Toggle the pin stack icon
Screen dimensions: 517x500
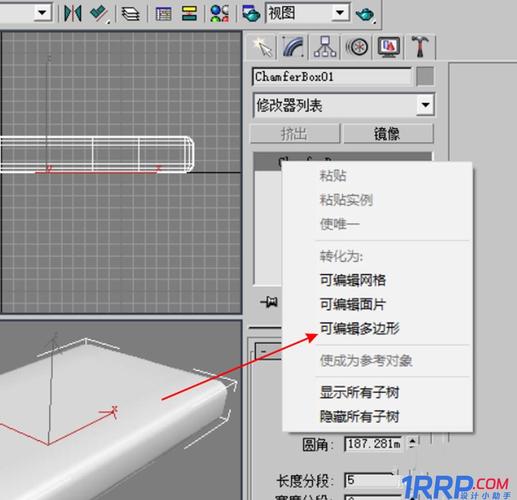[x=269, y=302]
